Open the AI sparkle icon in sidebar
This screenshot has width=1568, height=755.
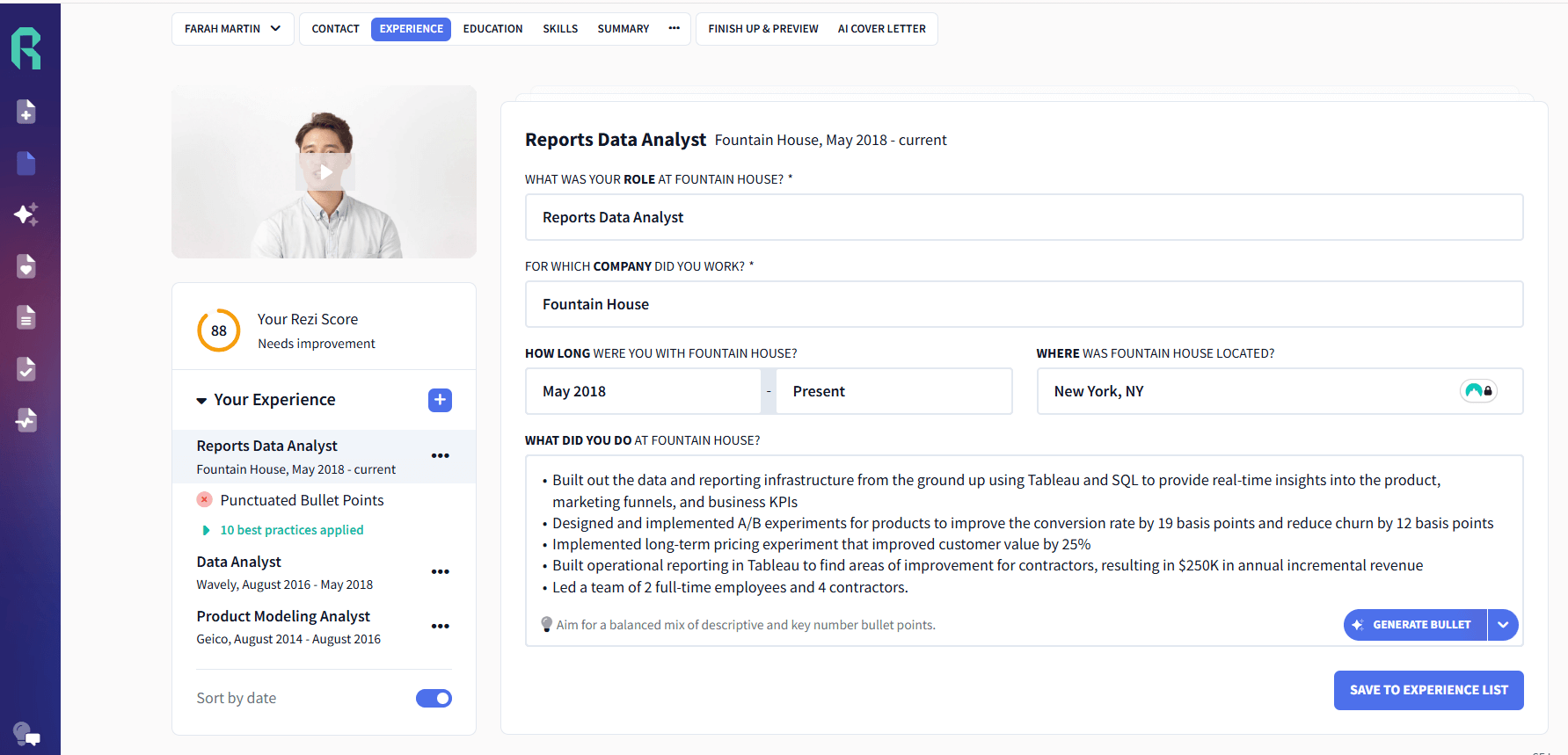[x=26, y=214]
